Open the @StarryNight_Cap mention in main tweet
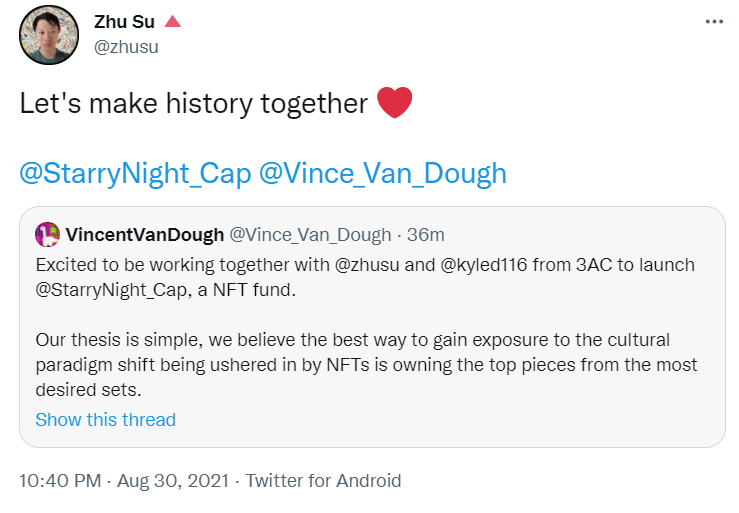The height and width of the screenshot is (513, 739). pyautogui.click(x=134, y=173)
